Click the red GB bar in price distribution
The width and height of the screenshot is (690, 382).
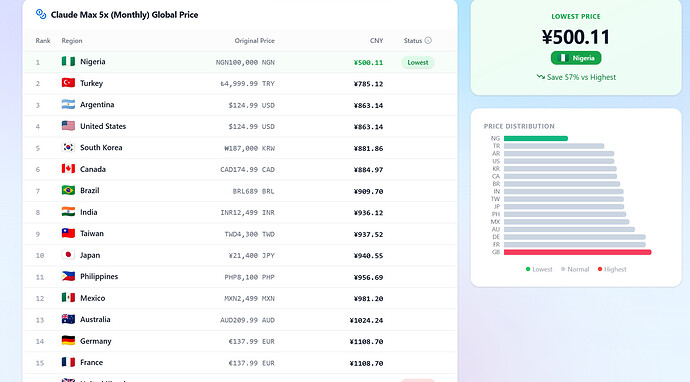pos(577,252)
